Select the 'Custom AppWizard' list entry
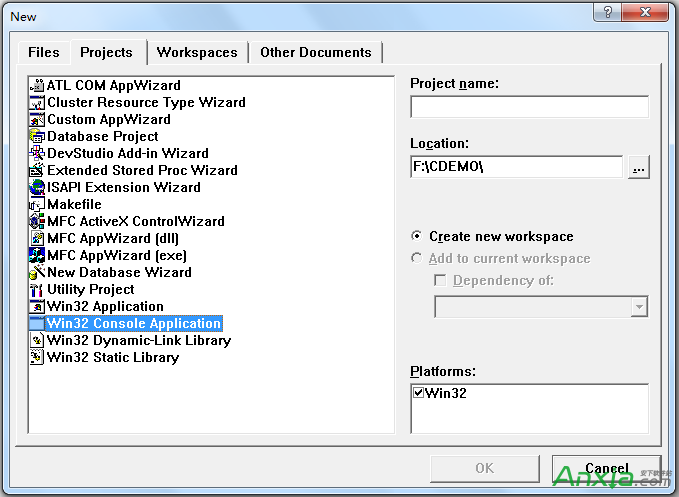 (x=109, y=119)
